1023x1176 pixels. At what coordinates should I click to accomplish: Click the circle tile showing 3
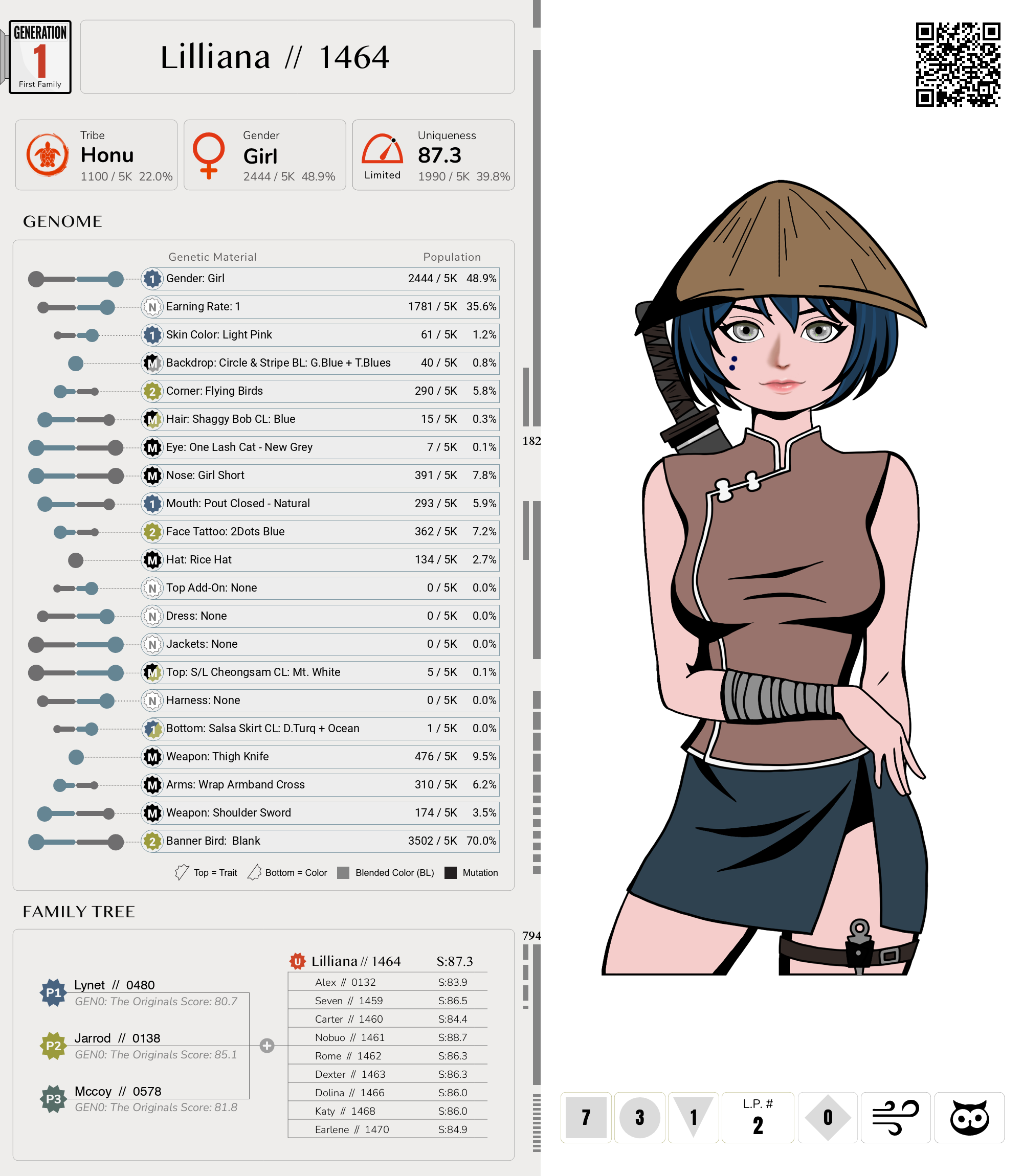click(639, 1117)
